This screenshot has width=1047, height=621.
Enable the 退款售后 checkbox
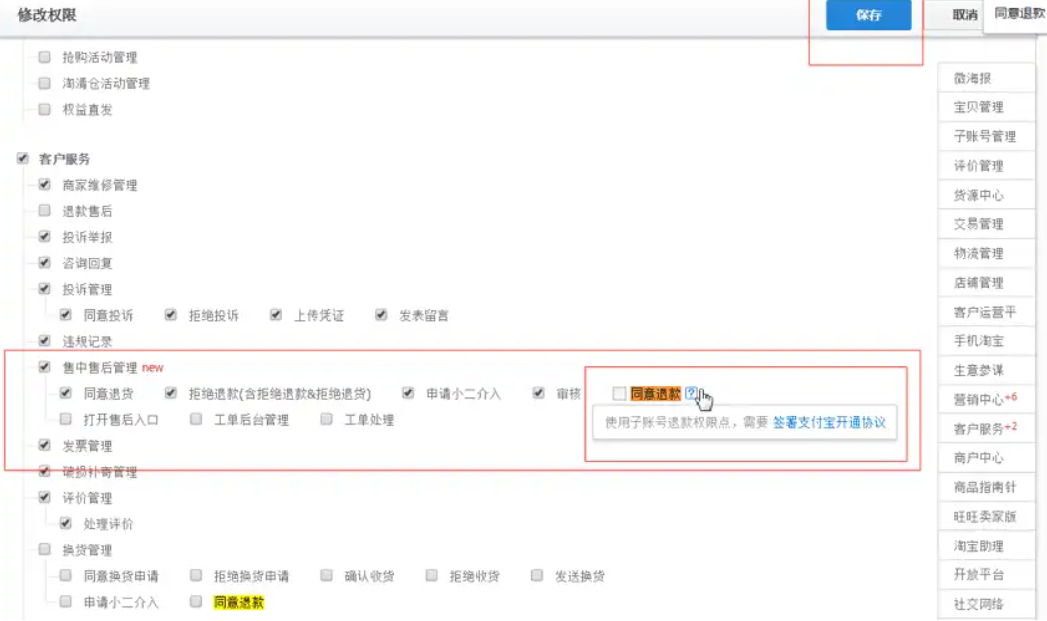[44, 211]
